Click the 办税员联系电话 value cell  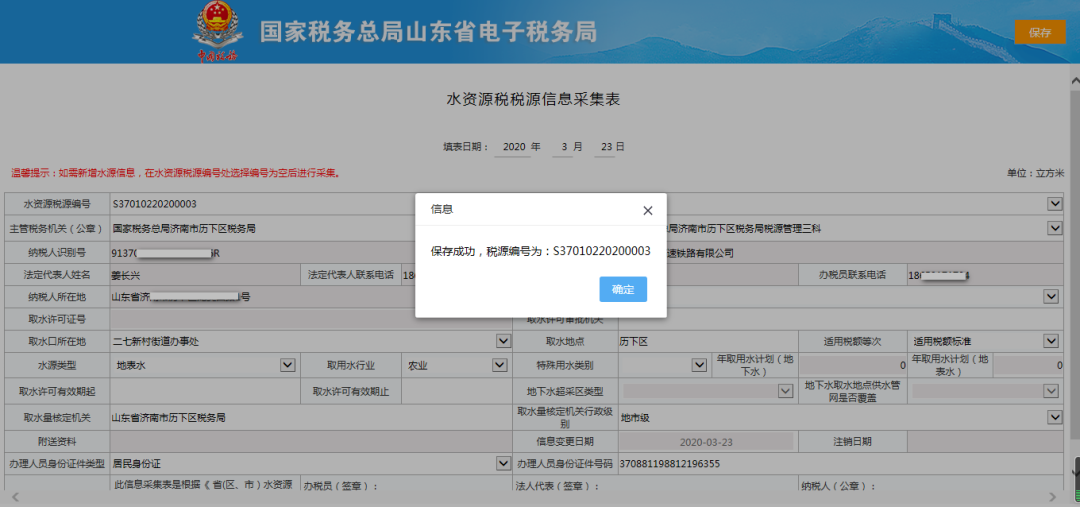(984, 275)
